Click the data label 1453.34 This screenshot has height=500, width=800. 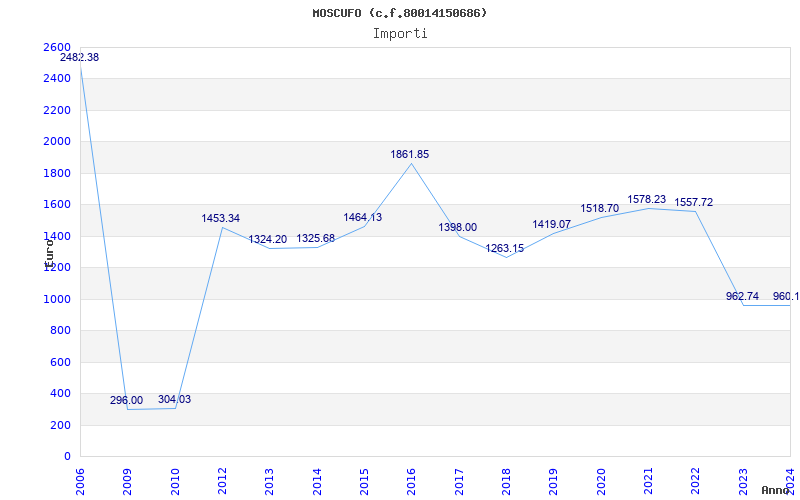pyautogui.click(x=220, y=218)
